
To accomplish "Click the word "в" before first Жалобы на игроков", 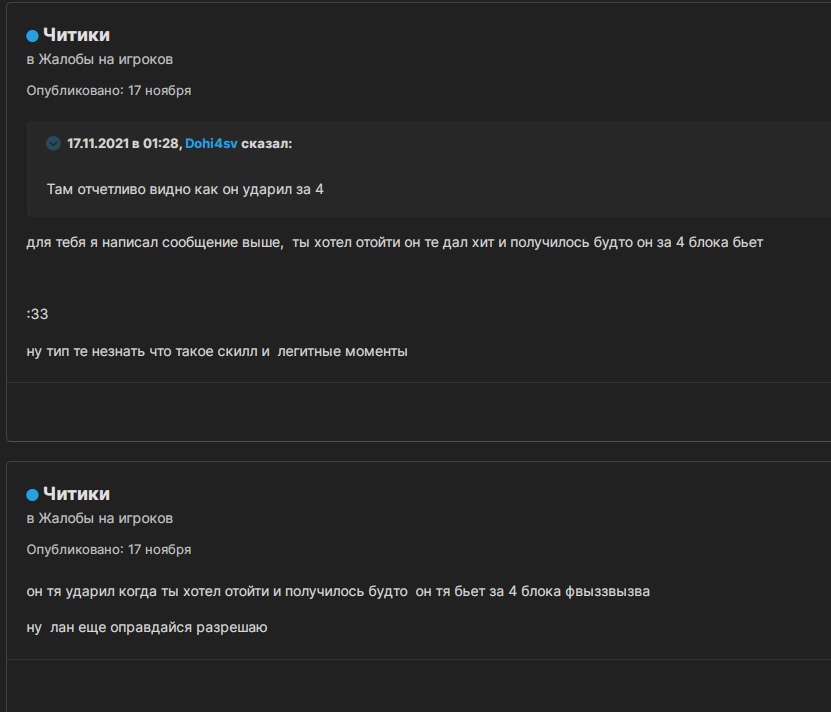I will pyautogui.click(x=30, y=60).
